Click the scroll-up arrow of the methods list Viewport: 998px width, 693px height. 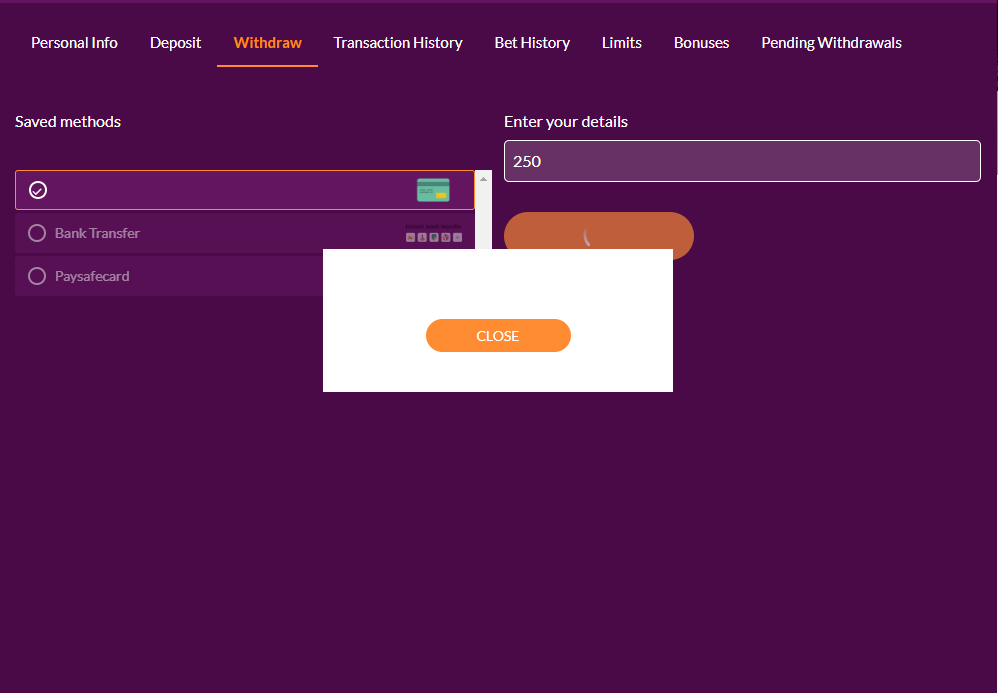484,179
